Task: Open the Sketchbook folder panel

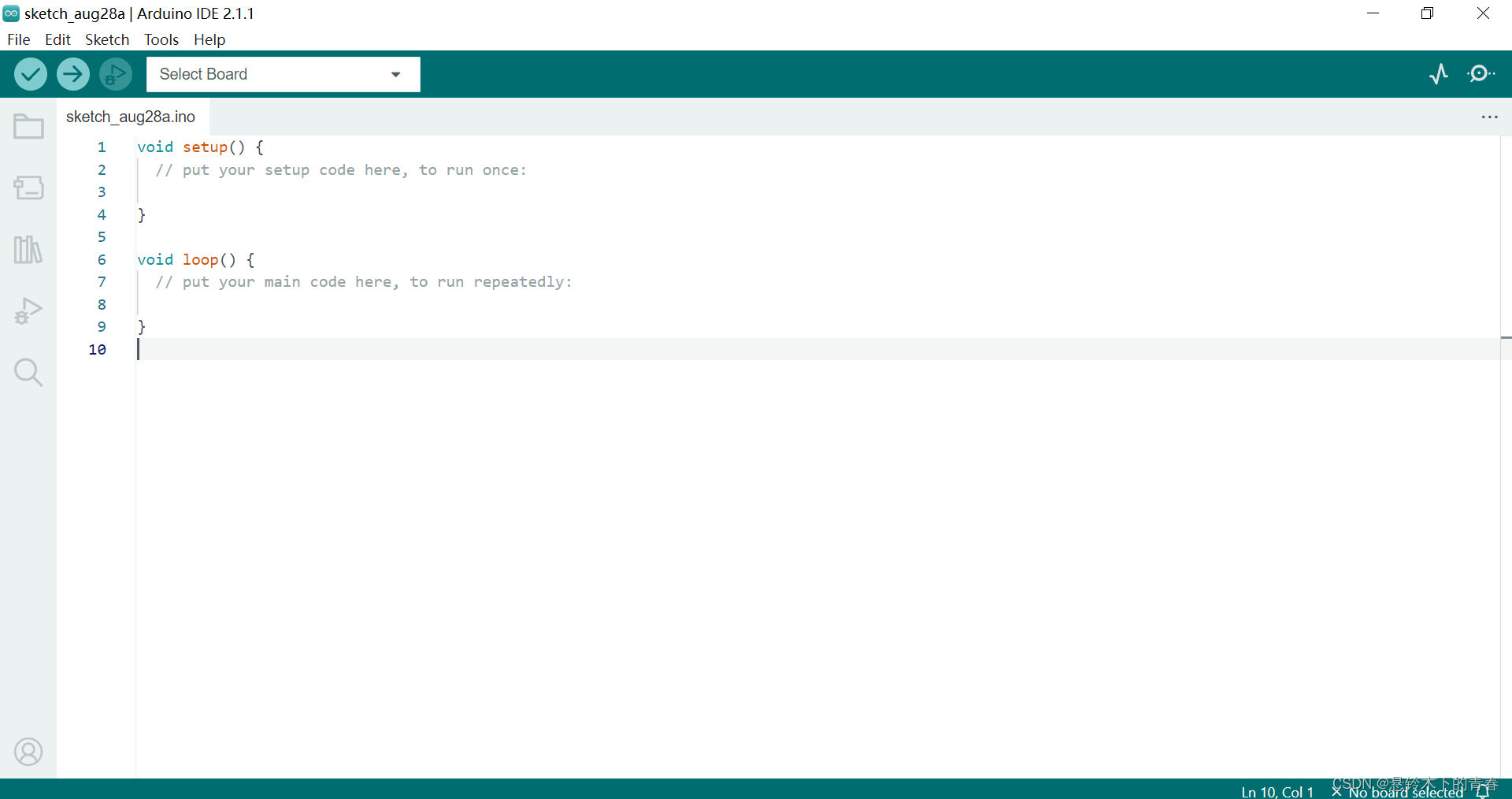Action: tap(28, 126)
